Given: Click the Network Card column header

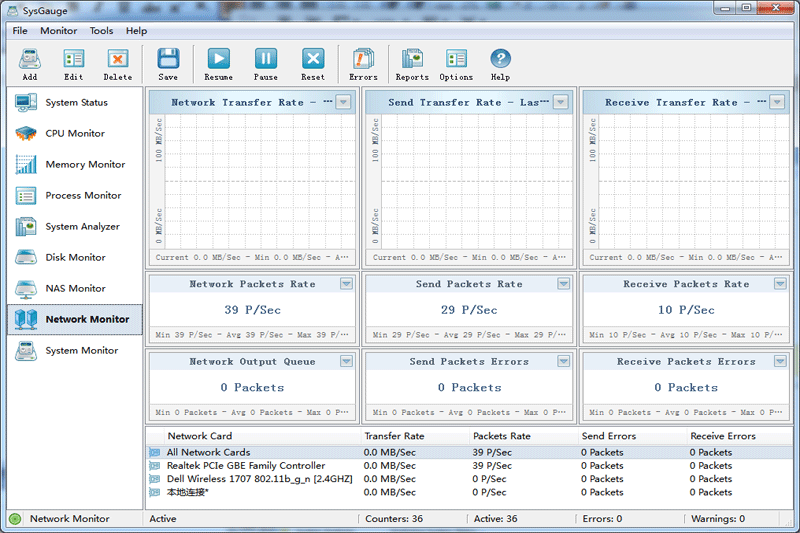Looking at the screenshot, I should click(200, 436).
